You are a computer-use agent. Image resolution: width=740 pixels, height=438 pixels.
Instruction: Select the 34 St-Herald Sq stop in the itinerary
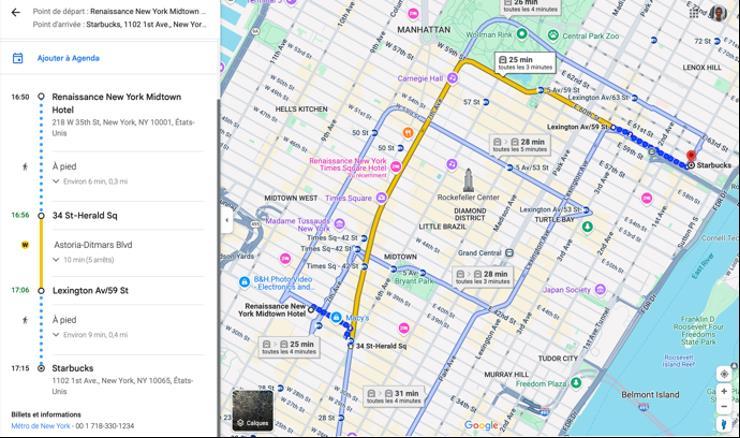tap(85, 215)
